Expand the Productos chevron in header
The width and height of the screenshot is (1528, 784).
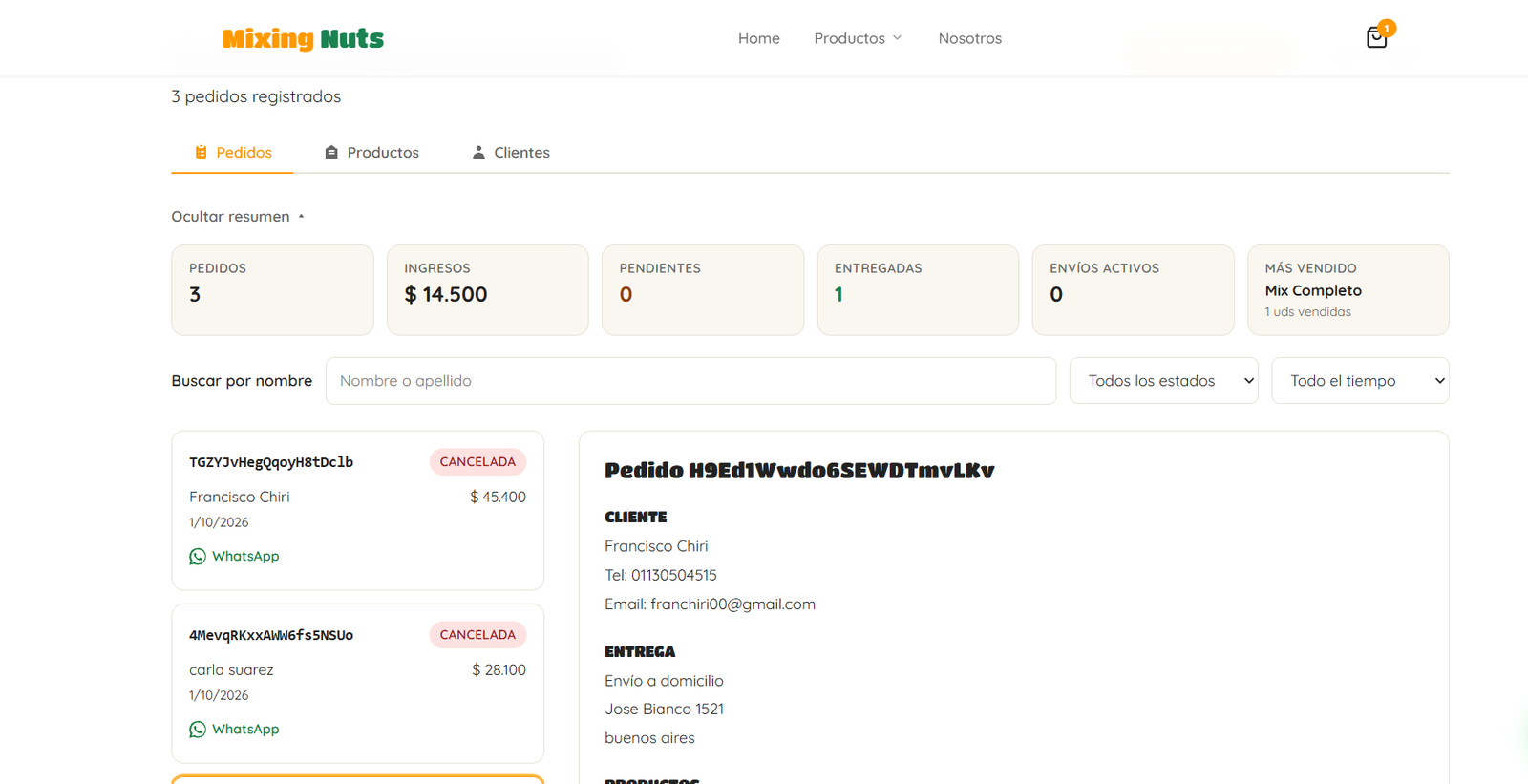coord(897,38)
